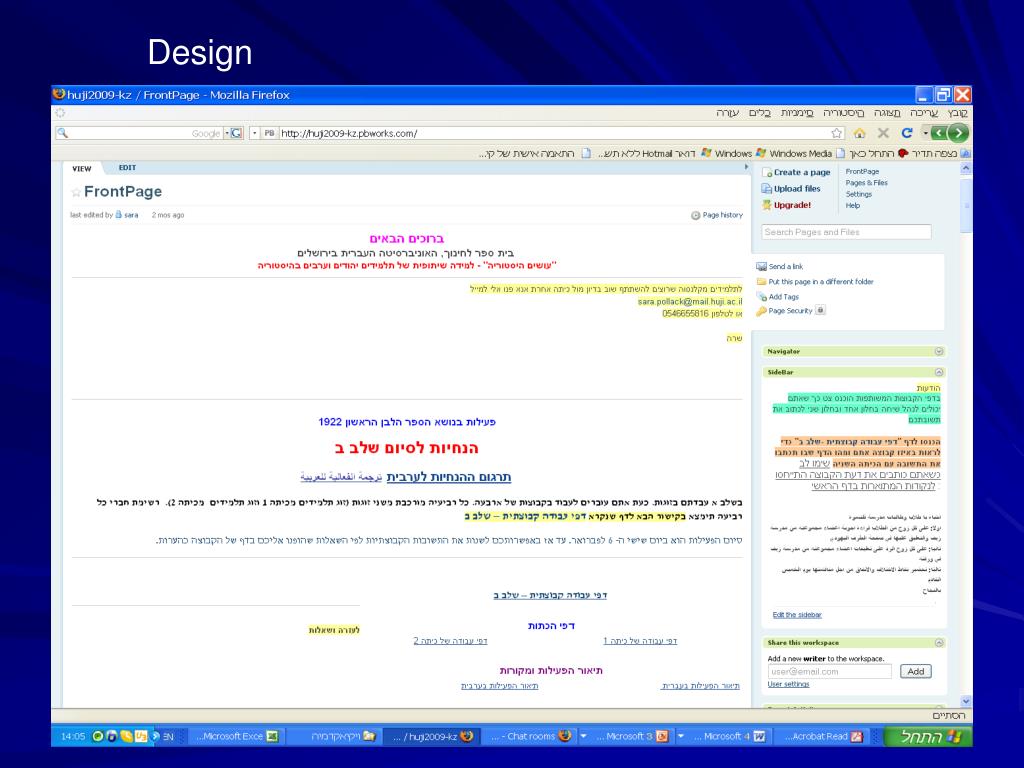This screenshot has width=1024, height=768.
Task: Open the Help link in the top panel
Action: pos(852,205)
